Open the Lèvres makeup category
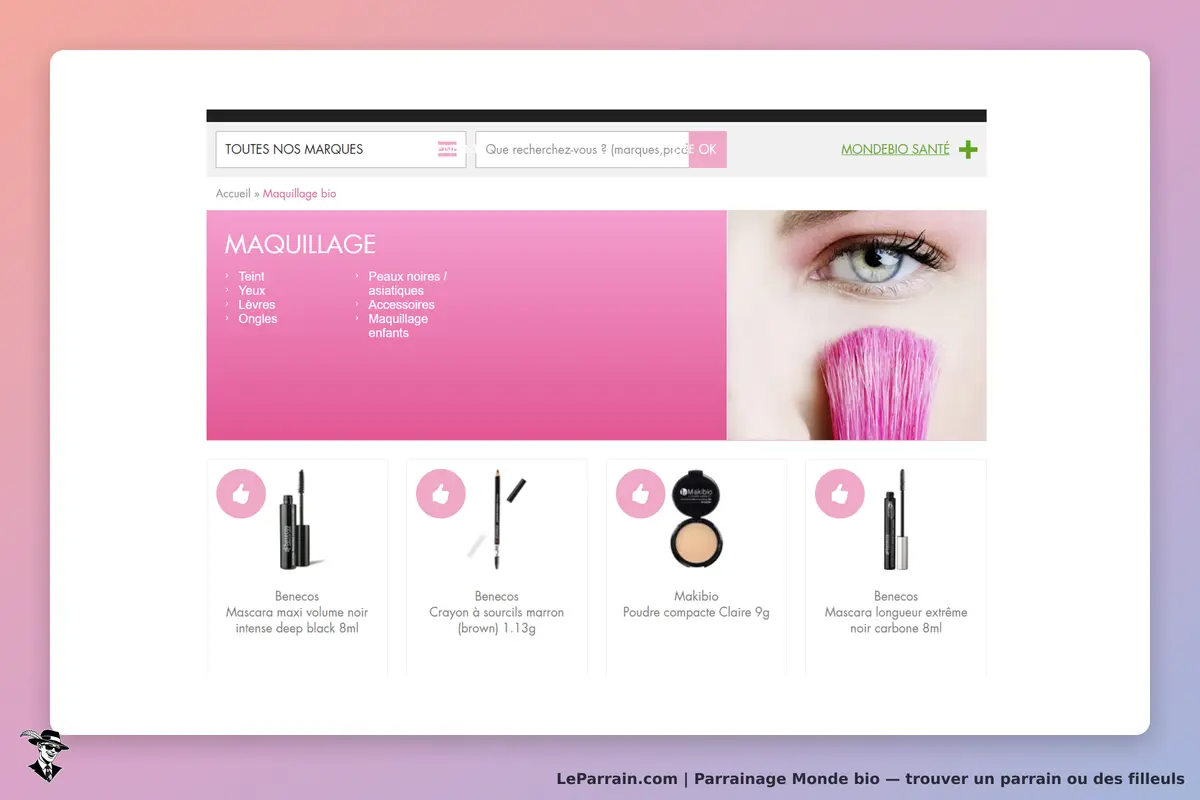 [x=256, y=305]
